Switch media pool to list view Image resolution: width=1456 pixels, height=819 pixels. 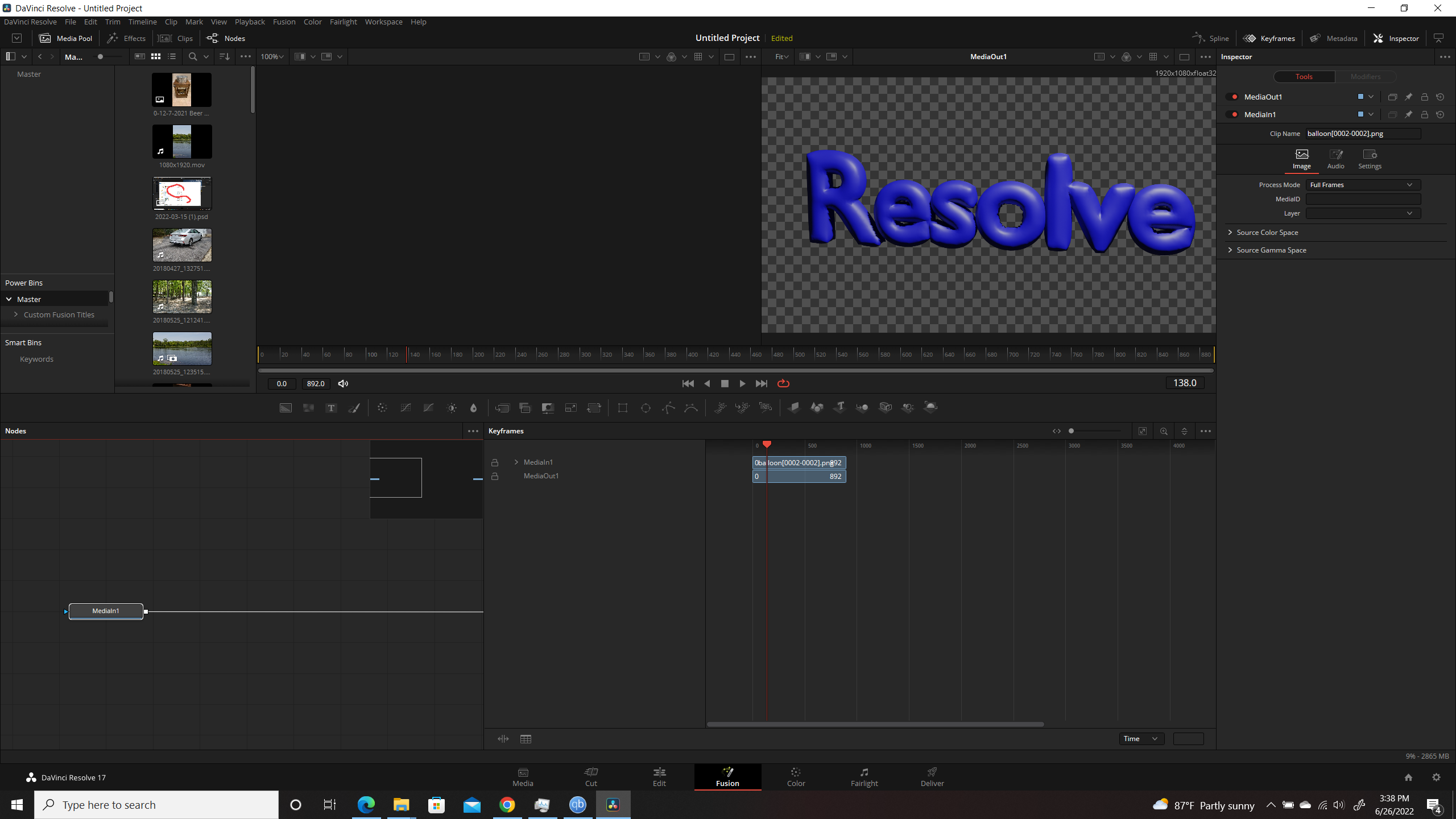click(172, 56)
